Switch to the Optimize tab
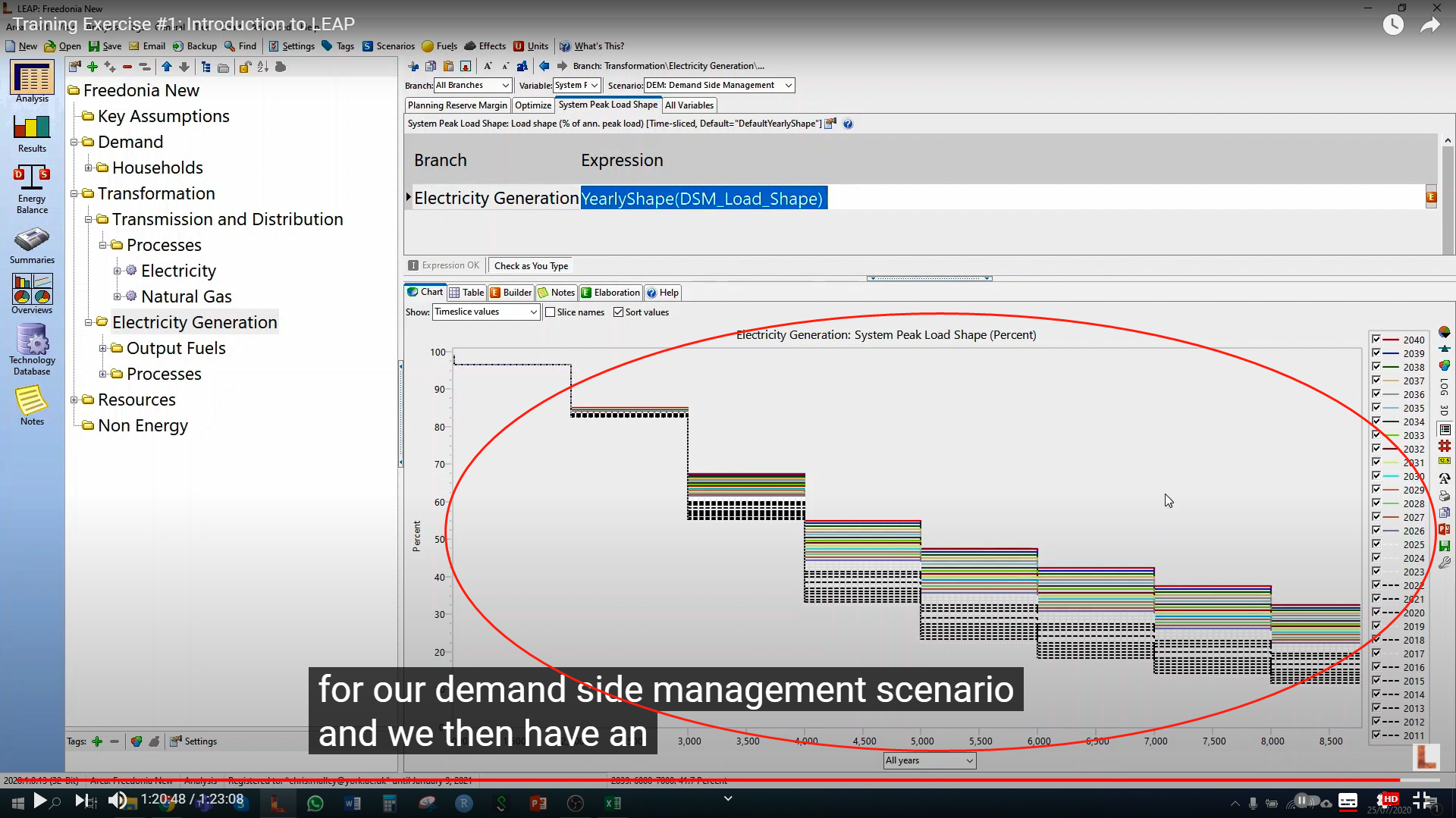The image size is (1456, 818). 533,105
